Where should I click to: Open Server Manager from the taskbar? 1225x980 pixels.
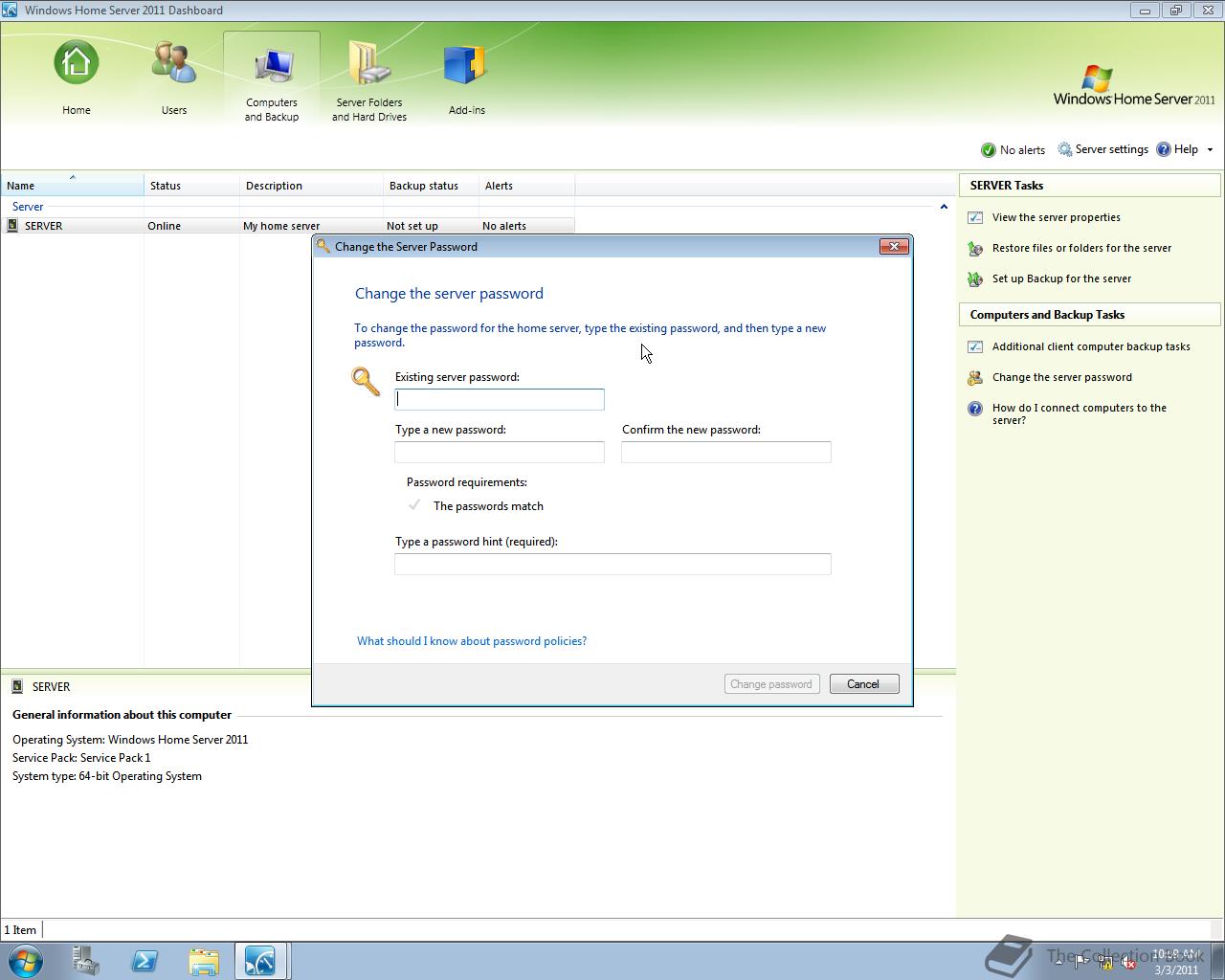pyautogui.click(x=86, y=960)
